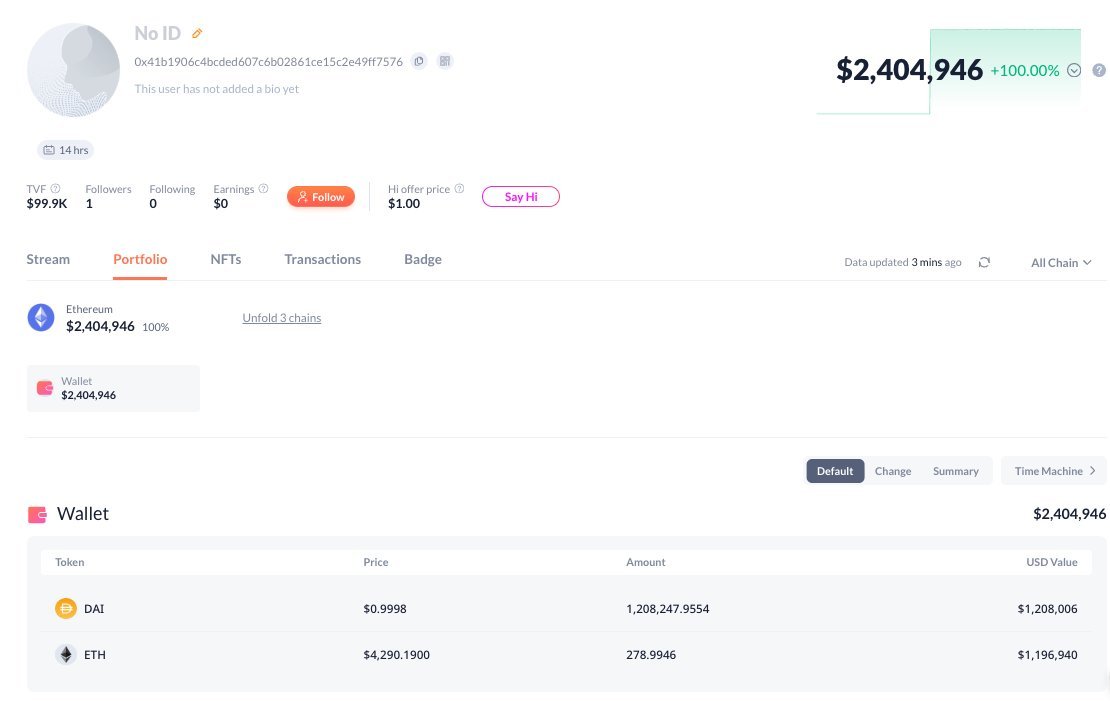The height and width of the screenshot is (701, 1110).
Task: Open the All Chain dropdown
Action: [x=1060, y=262]
